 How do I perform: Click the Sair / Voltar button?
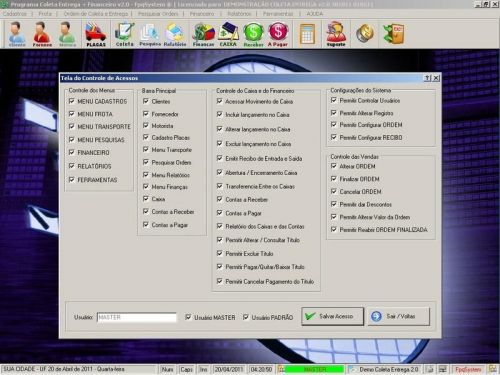399,316
